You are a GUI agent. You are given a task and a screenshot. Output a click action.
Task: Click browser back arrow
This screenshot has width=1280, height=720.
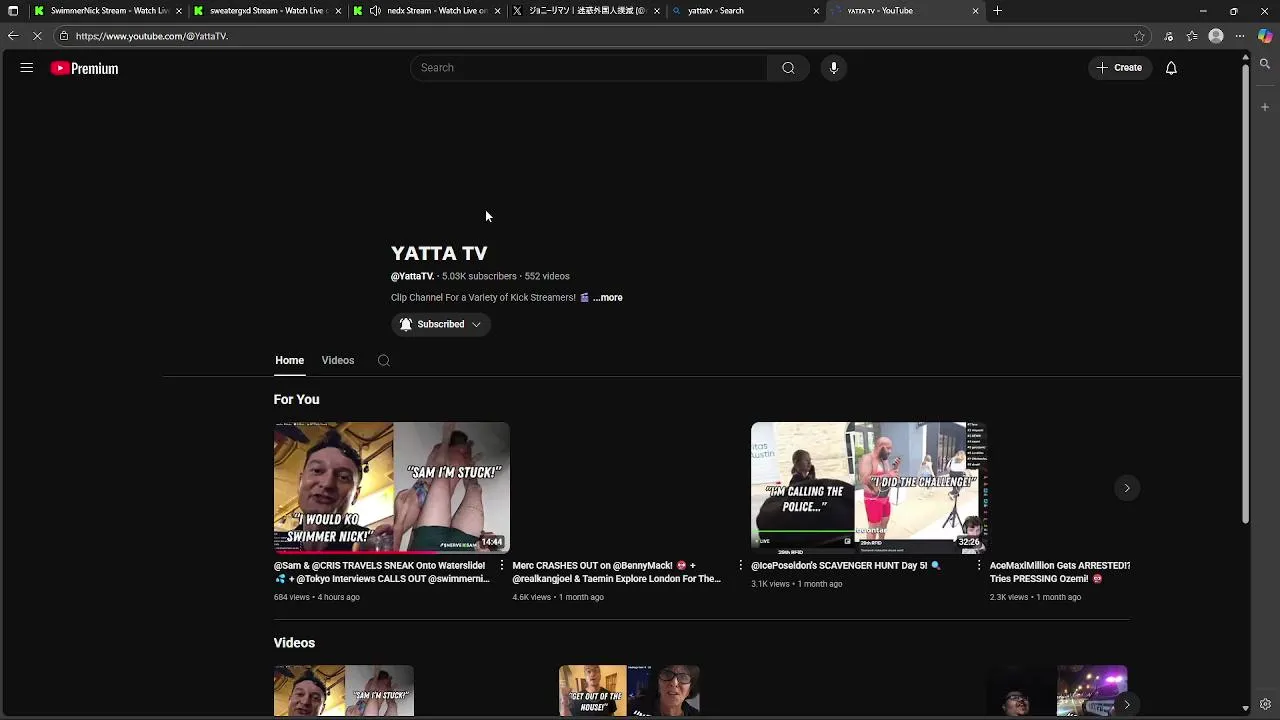[13, 36]
